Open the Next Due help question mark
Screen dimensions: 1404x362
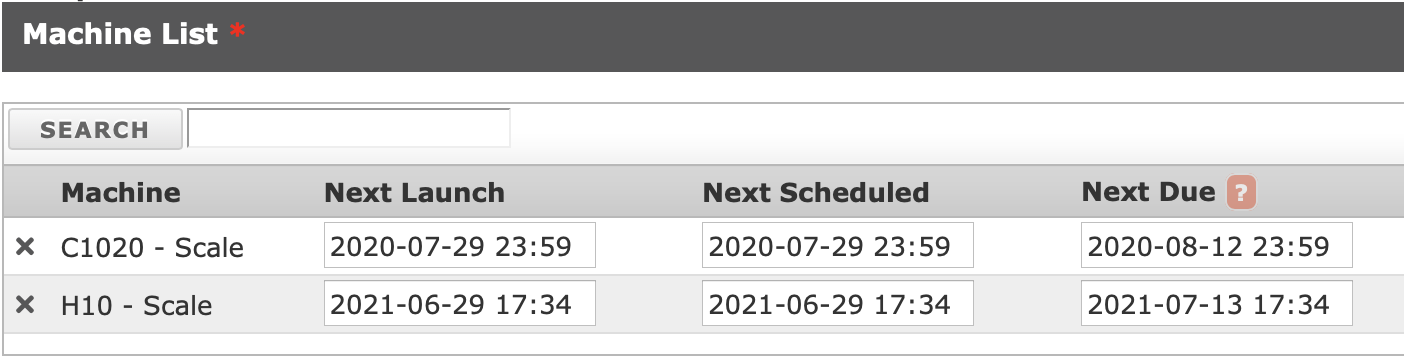coord(1240,192)
